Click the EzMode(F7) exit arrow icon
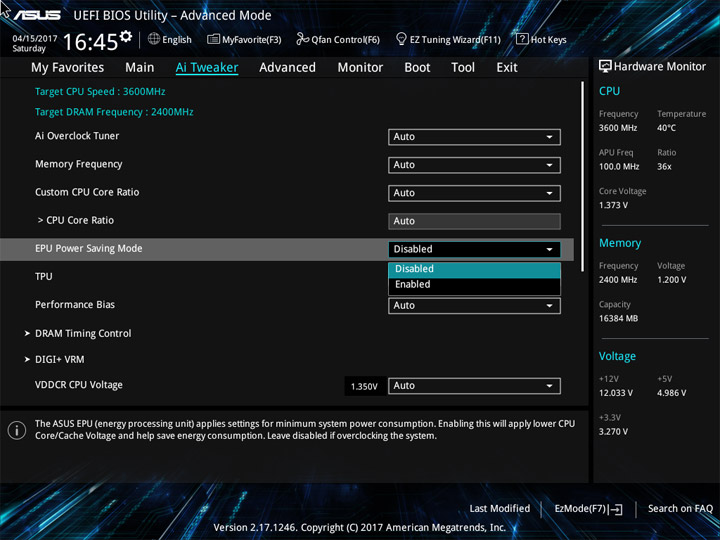720x540 pixels. [x=616, y=509]
